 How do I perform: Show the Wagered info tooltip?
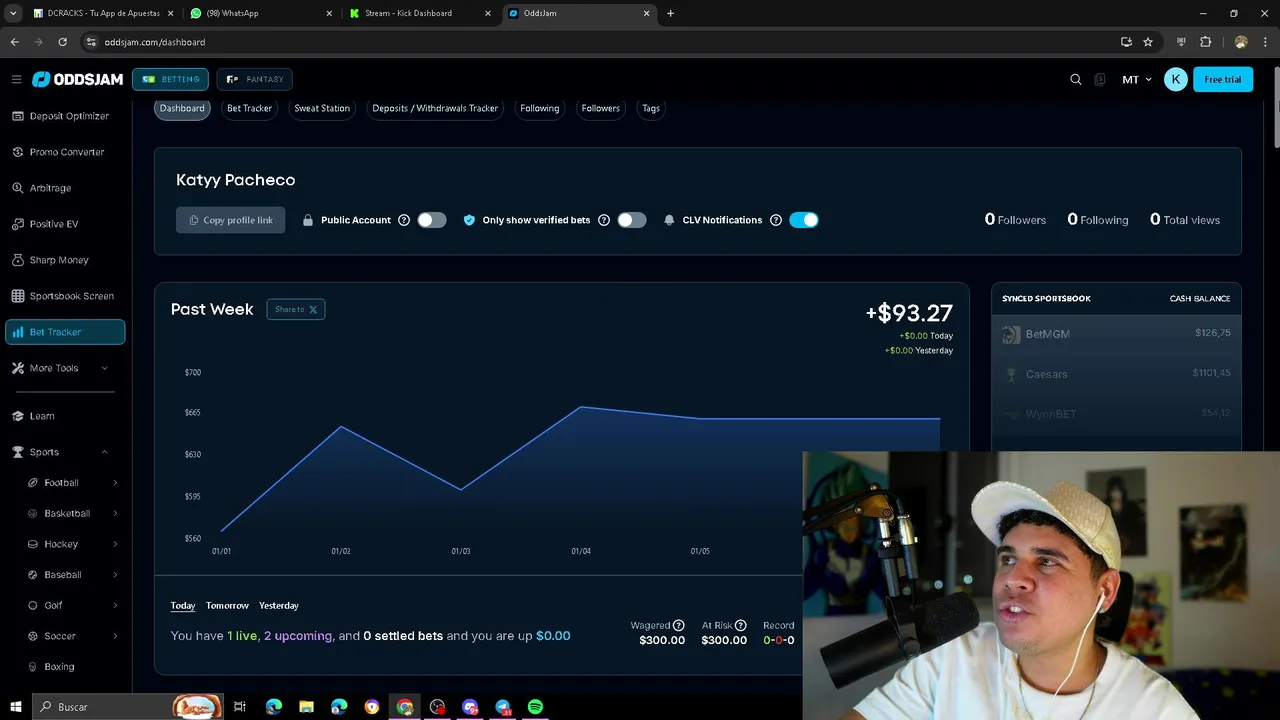coord(678,625)
